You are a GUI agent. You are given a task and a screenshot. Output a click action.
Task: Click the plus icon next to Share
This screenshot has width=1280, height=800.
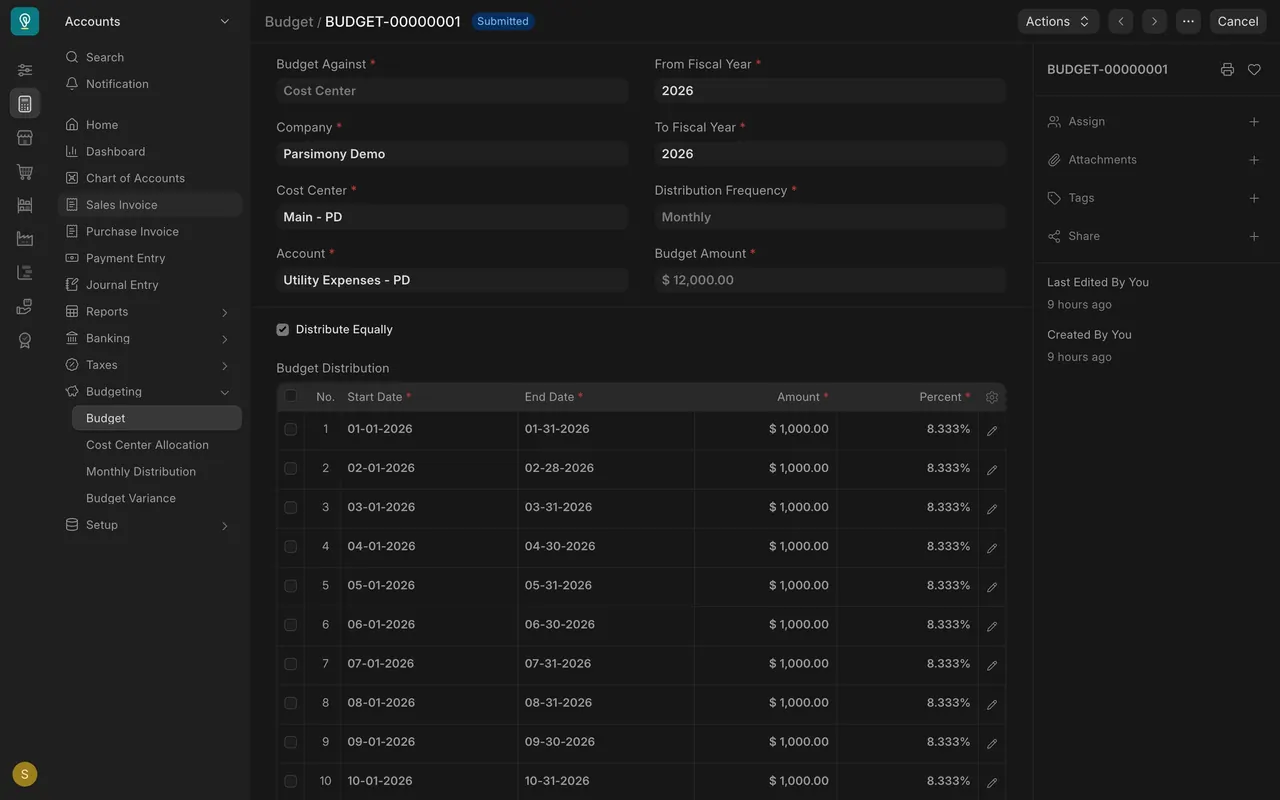coord(1254,236)
